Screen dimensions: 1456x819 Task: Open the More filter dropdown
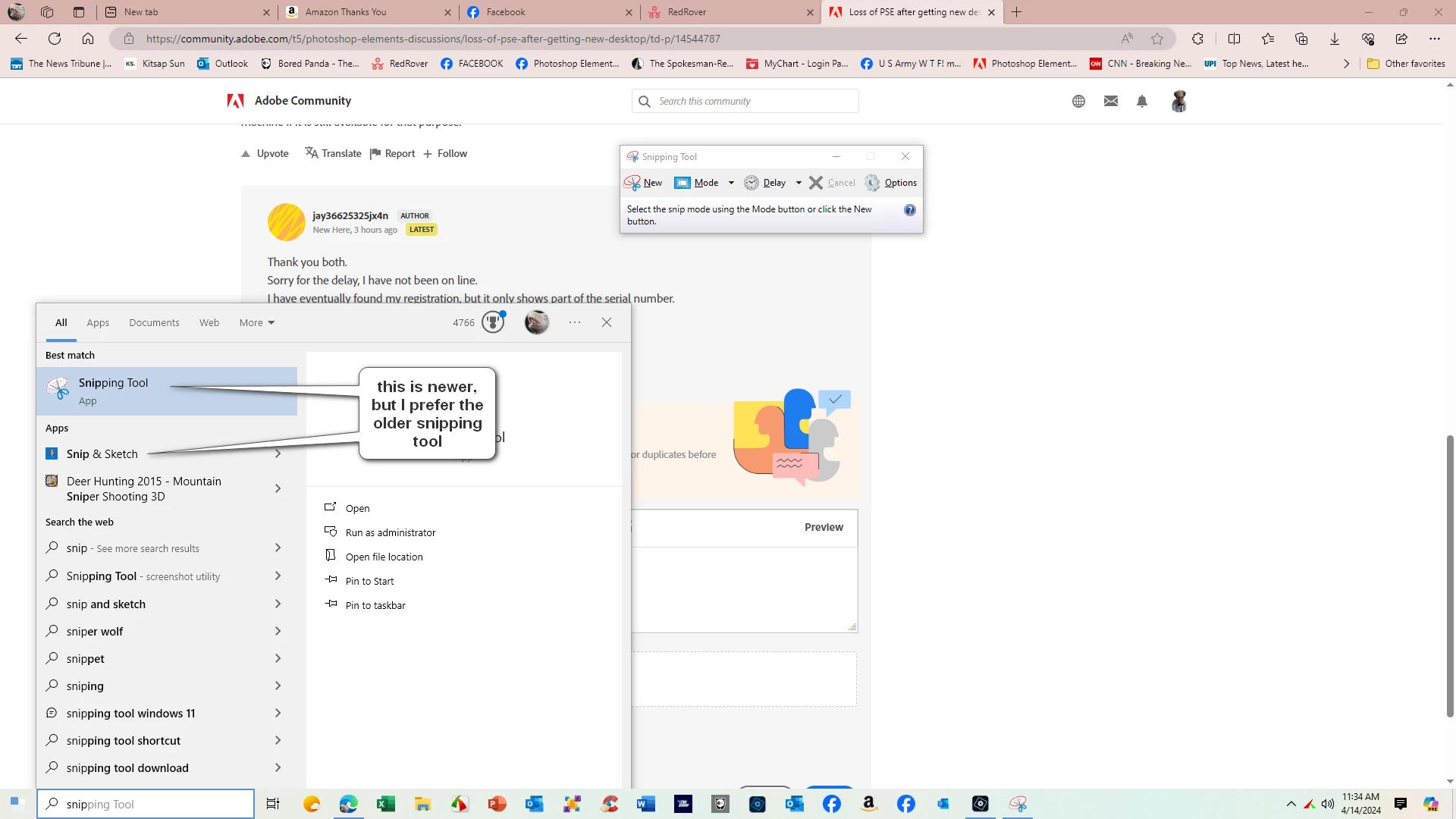click(x=257, y=322)
